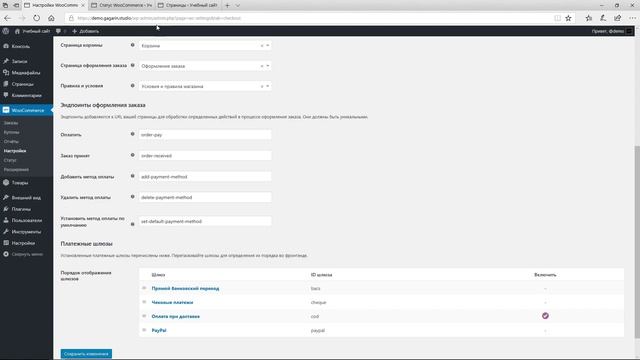Open the browser home page icon

(51, 18)
